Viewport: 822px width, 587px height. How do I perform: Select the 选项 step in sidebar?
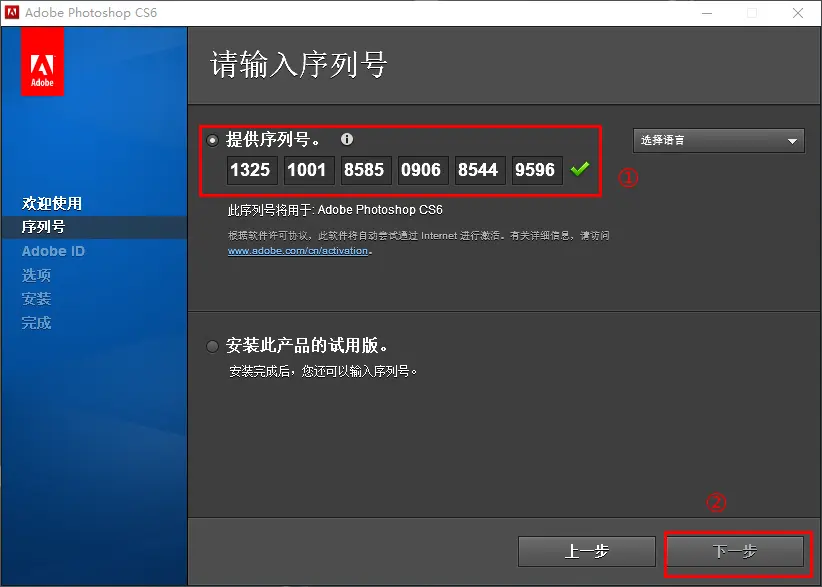pos(36,275)
